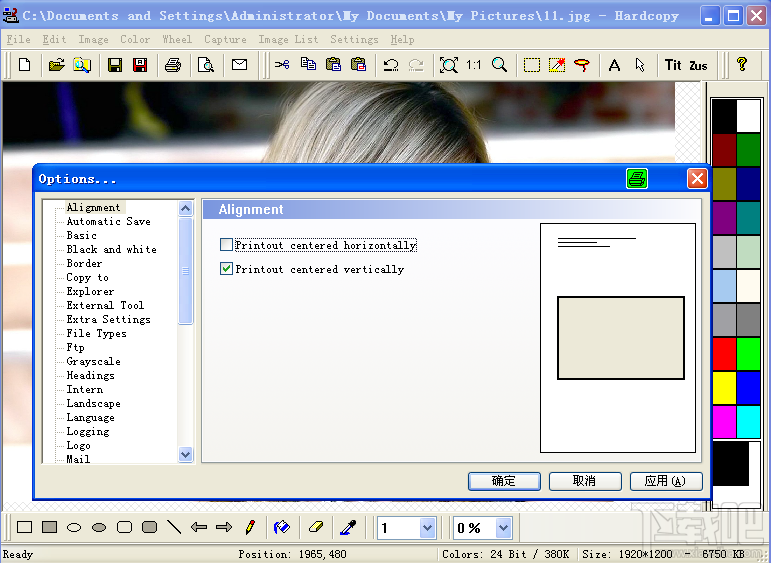Click the printer icon in main toolbar

[x=173, y=65]
